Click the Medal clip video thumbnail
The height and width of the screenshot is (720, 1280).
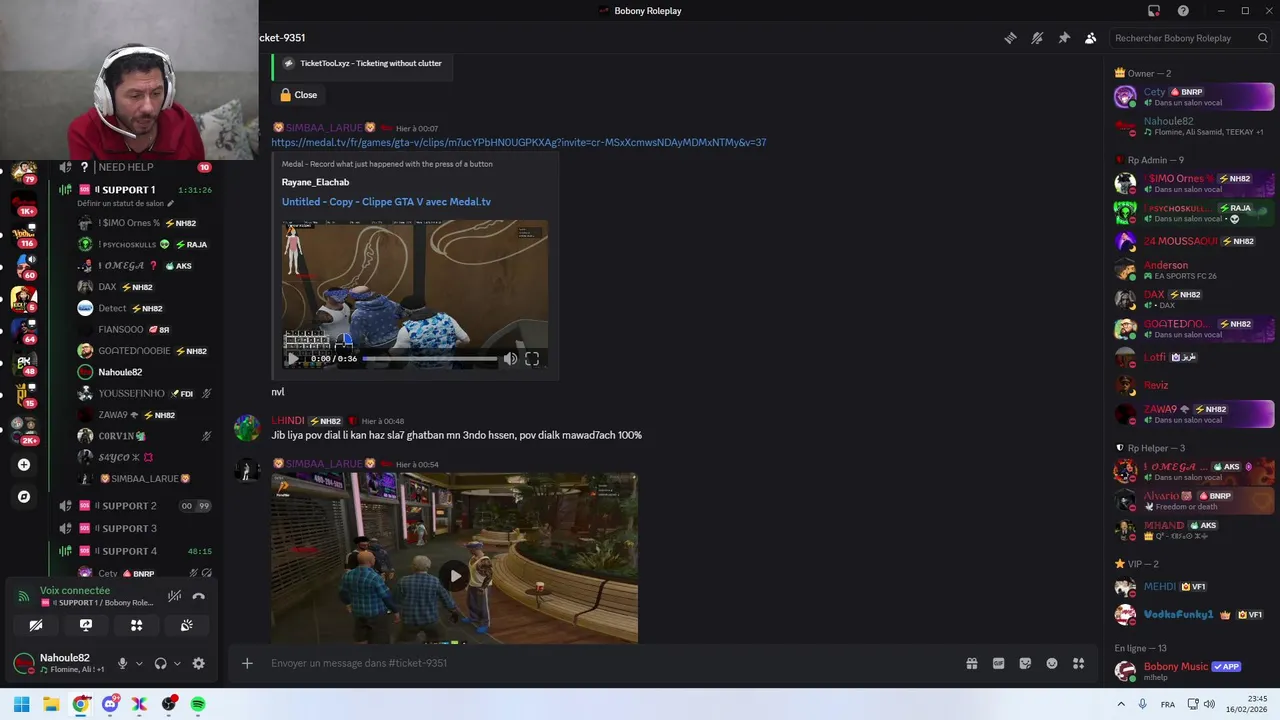pyautogui.click(x=415, y=294)
